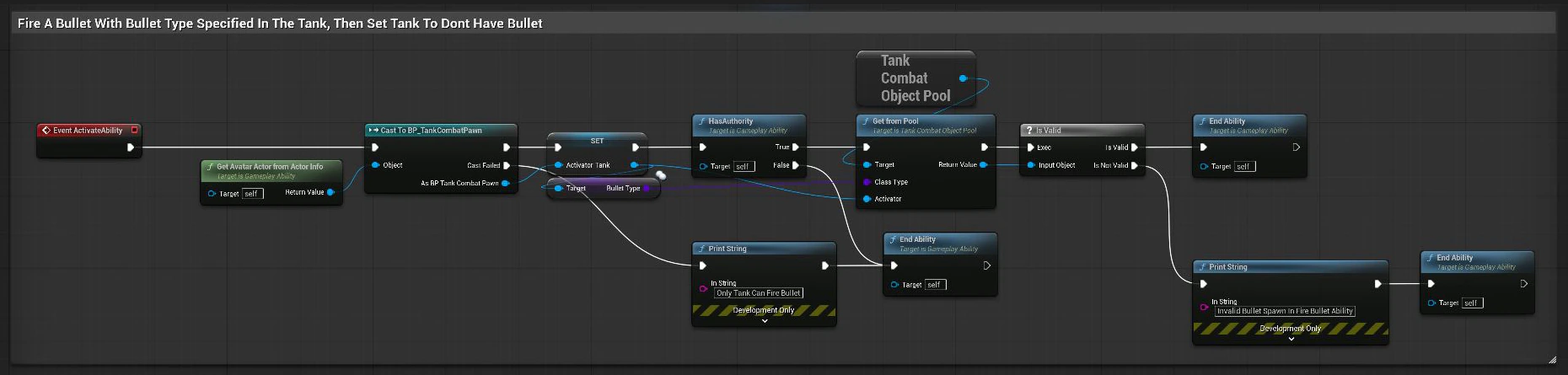Click the Input Object pin on Is Valid node

click(1030, 165)
